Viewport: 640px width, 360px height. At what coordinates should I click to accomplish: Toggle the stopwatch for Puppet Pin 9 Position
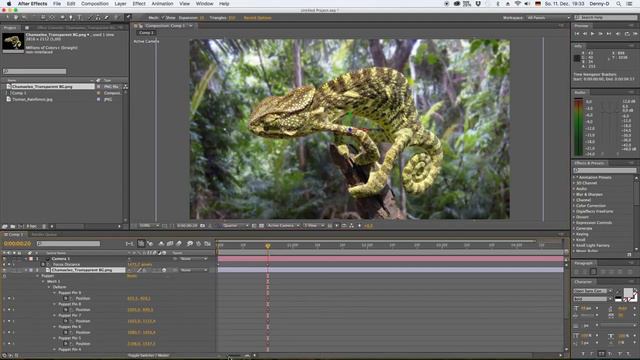[x=66, y=298]
